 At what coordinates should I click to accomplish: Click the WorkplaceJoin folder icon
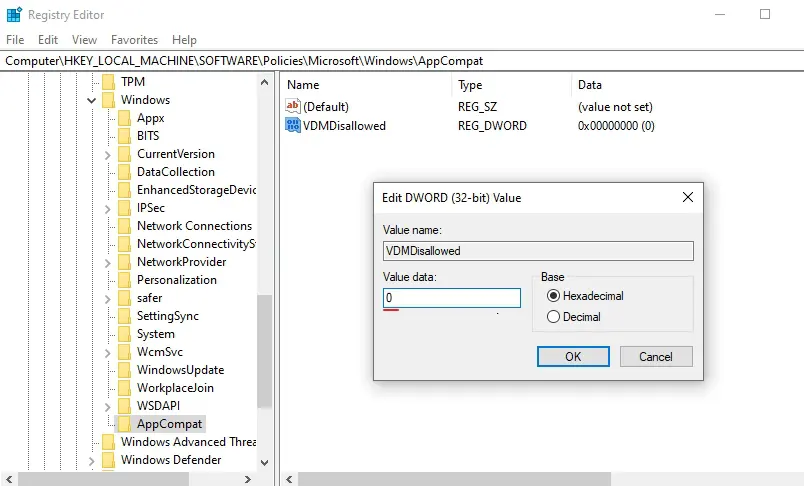pyautogui.click(x=124, y=388)
